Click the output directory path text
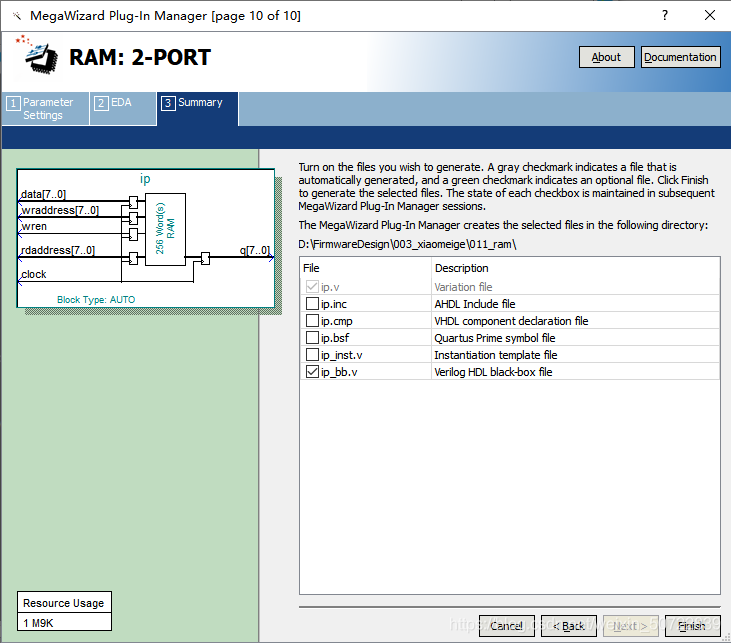731x643 pixels. pos(407,244)
